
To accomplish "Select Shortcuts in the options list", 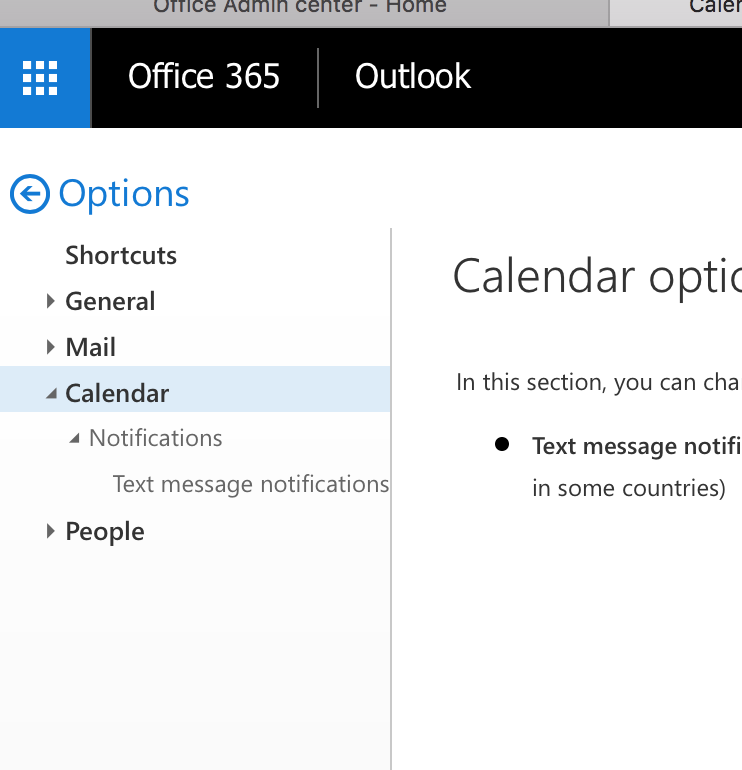I will tap(121, 255).
